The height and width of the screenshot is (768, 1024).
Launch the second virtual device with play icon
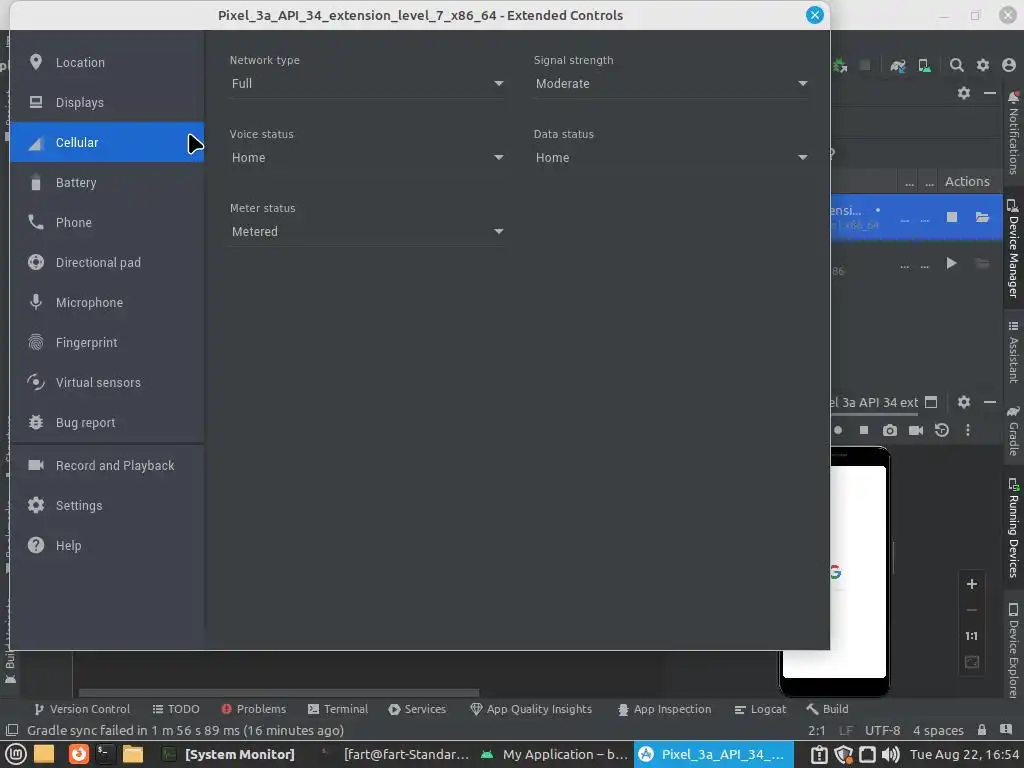point(952,263)
